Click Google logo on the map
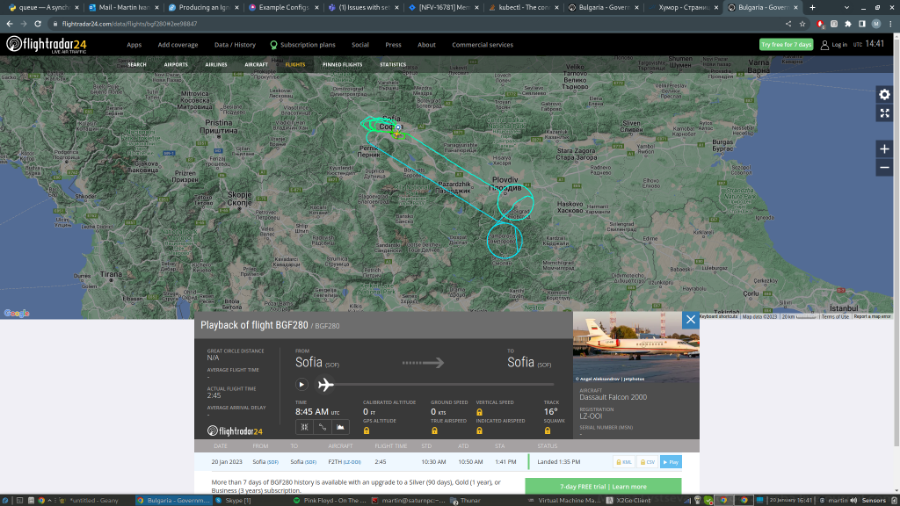The height and width of the screenshot is (506, 900). (17, 313)
